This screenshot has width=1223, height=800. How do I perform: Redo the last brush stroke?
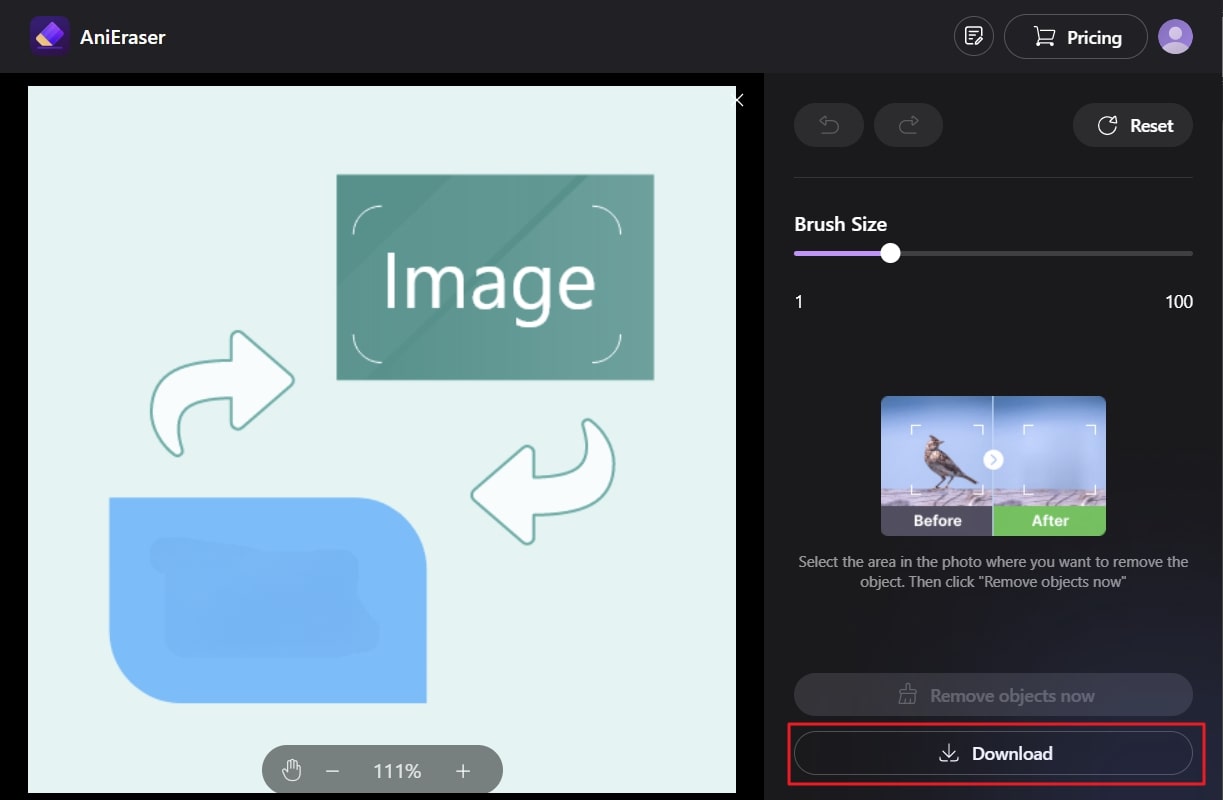click(x=908, y=125)
